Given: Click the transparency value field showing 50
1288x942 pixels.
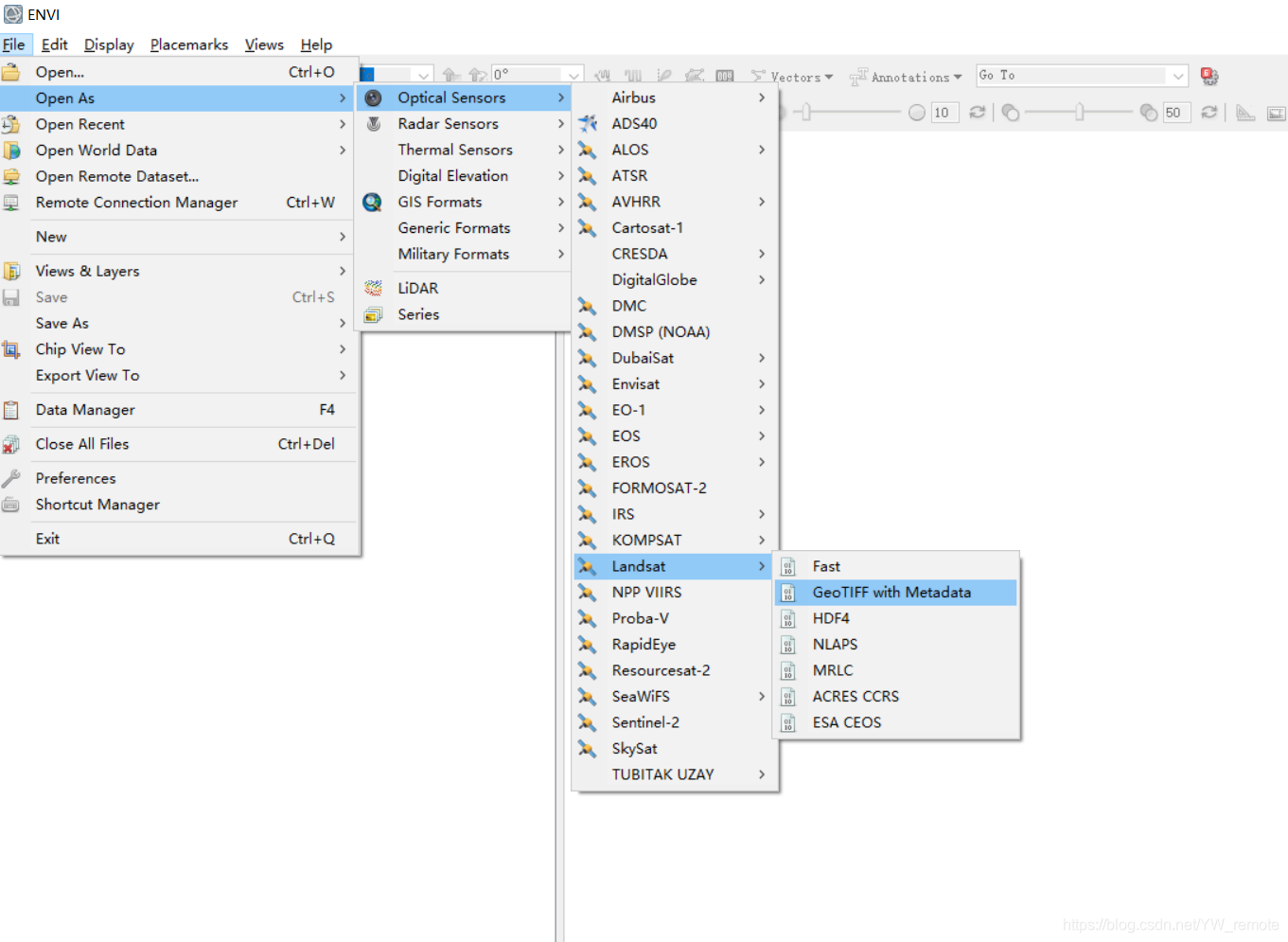Looking at the screenshot, I should point(1176,113).
